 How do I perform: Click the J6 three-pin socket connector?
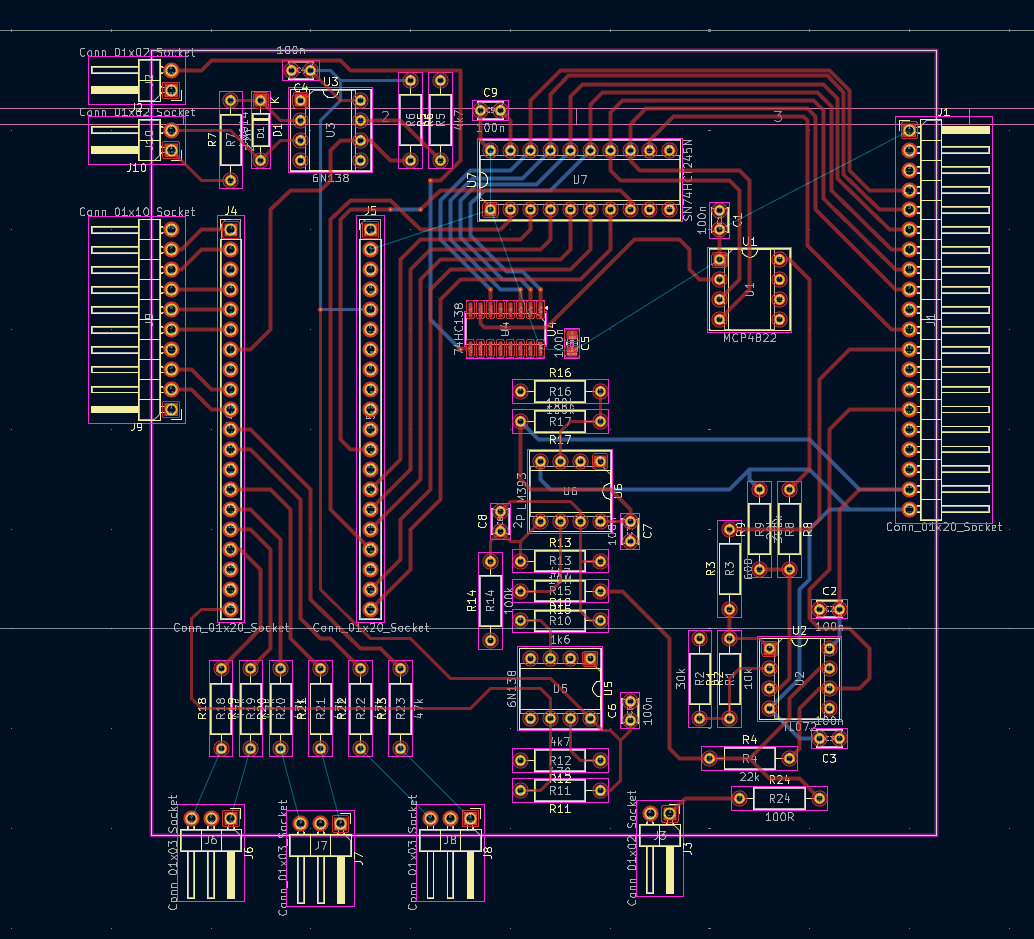(210, 852)
